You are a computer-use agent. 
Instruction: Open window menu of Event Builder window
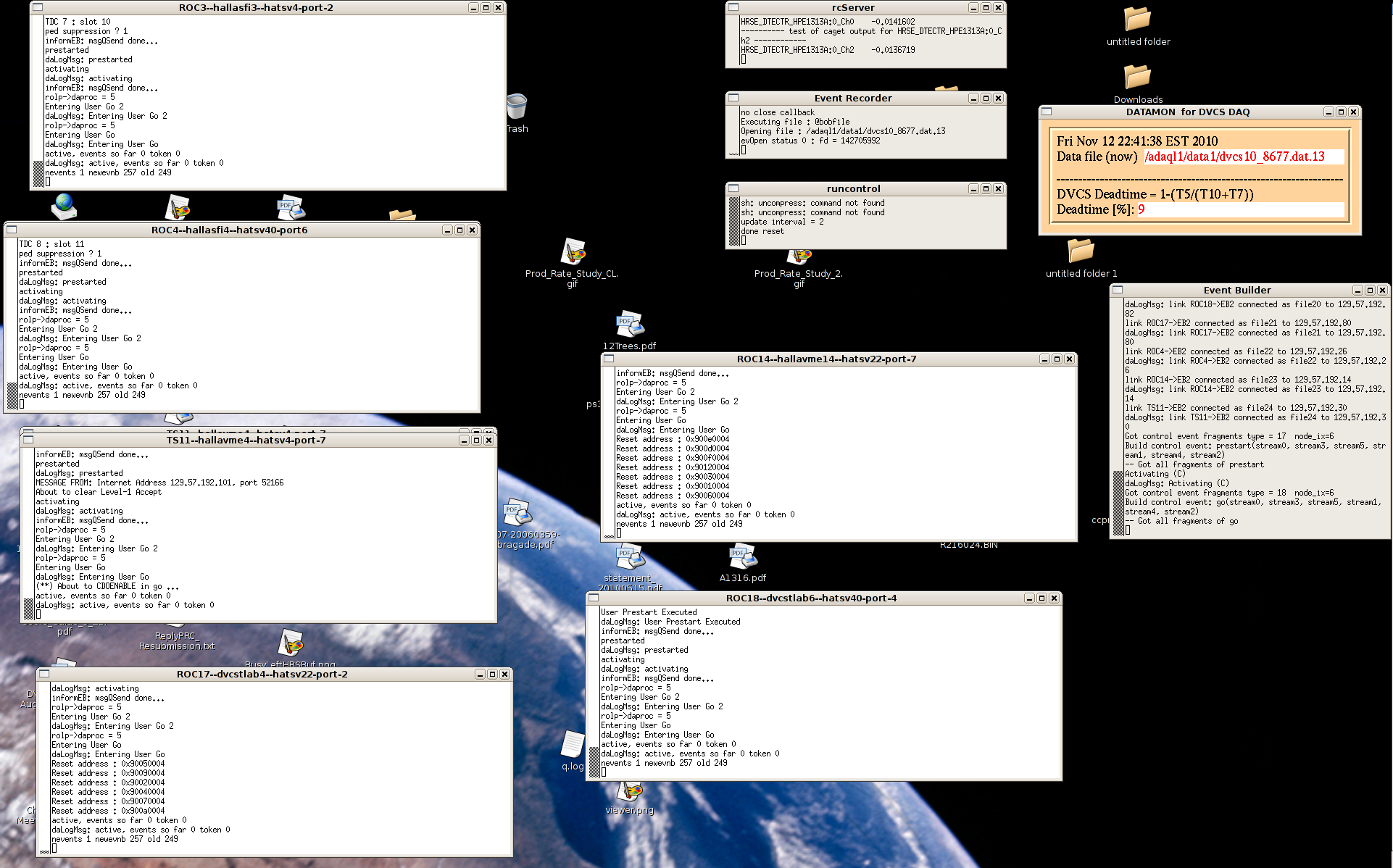tap(1118, 290)
